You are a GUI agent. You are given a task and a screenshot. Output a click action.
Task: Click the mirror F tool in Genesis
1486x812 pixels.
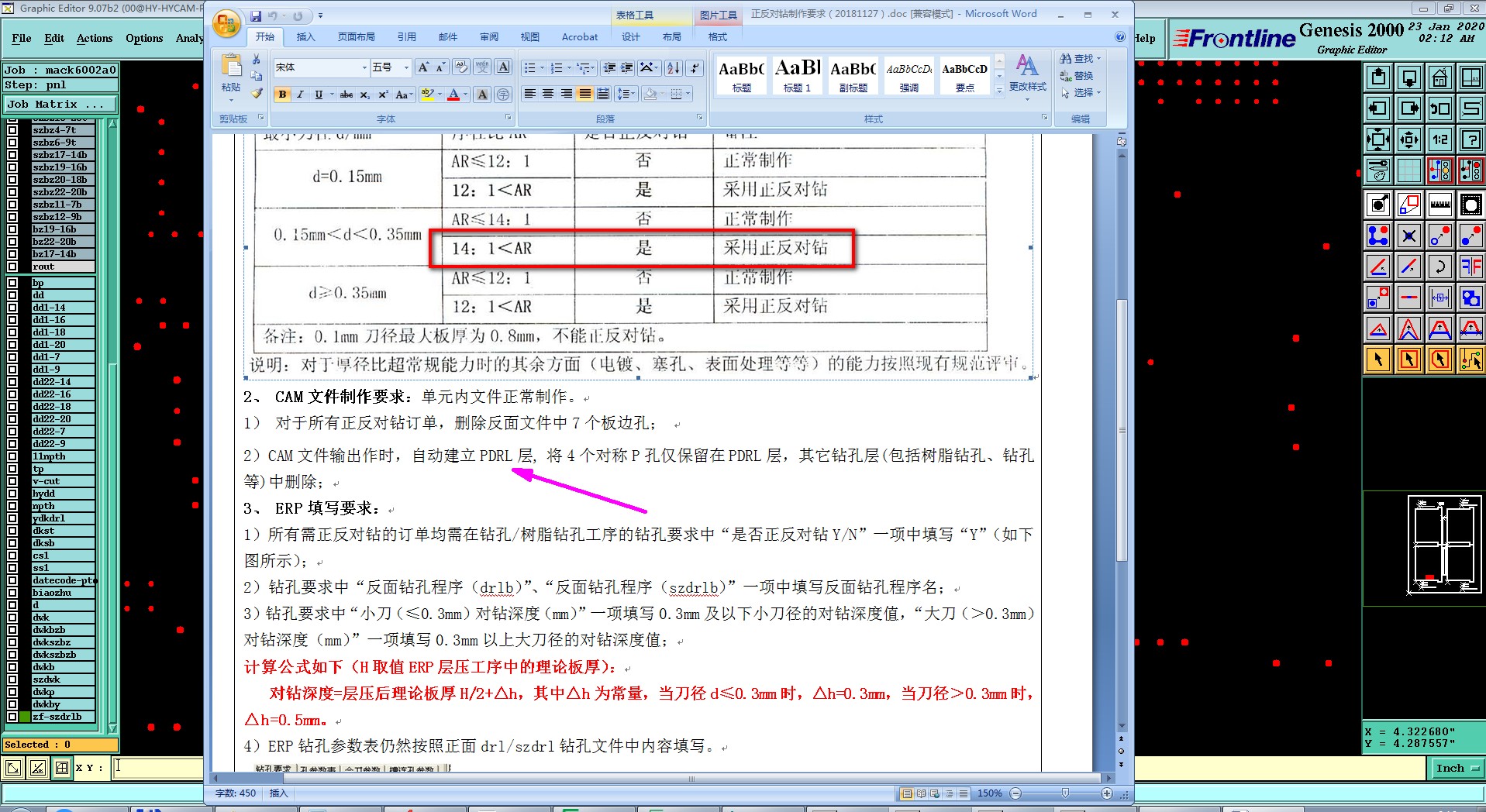tap(1470, 267)
